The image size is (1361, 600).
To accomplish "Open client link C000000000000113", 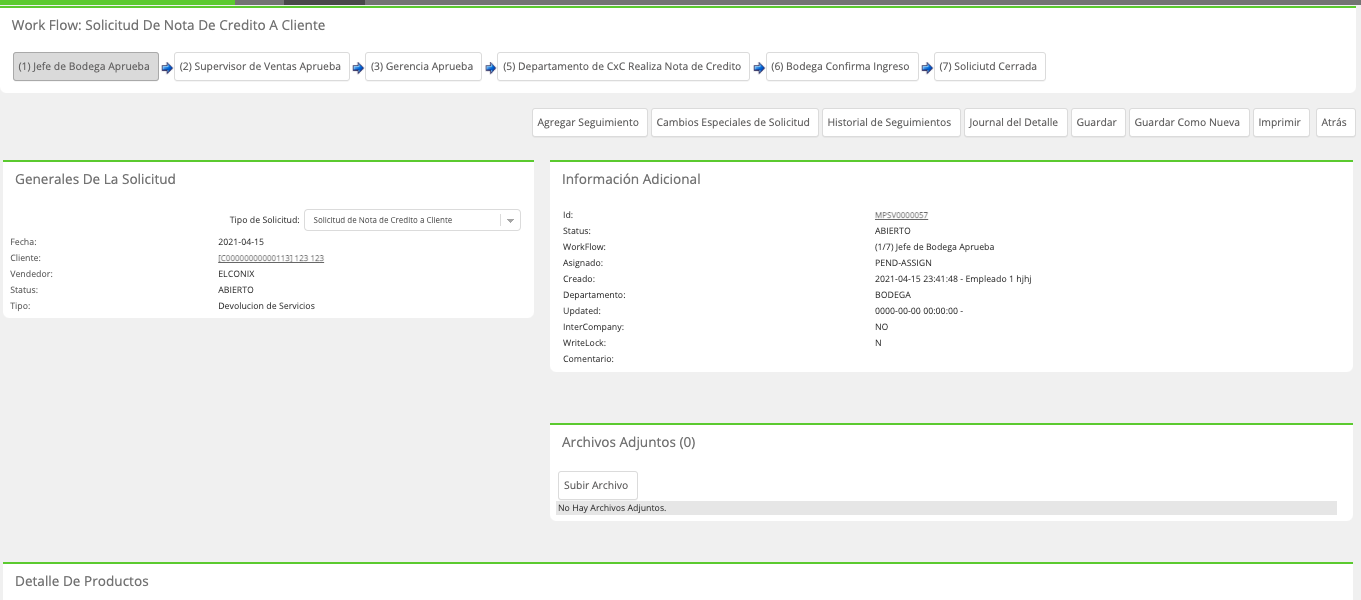I will [x=271, y=258].
